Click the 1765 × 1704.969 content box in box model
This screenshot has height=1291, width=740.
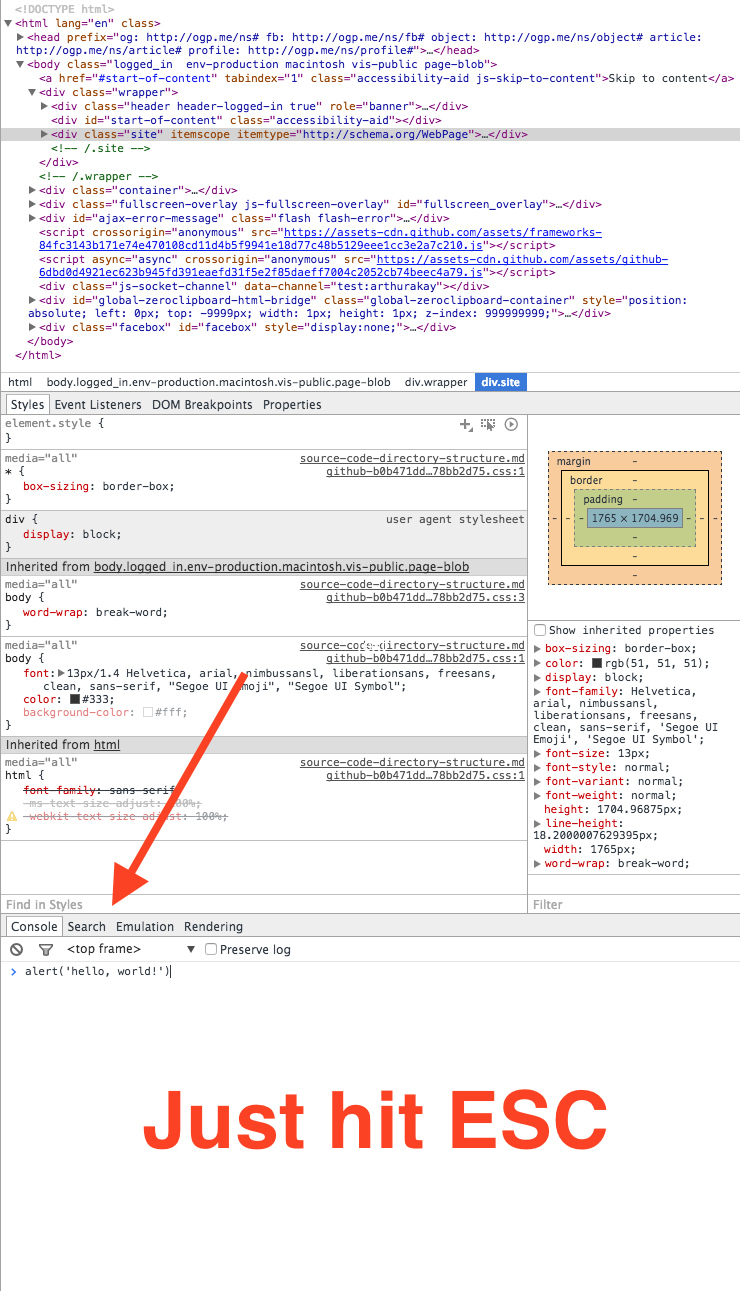(635, 518)
